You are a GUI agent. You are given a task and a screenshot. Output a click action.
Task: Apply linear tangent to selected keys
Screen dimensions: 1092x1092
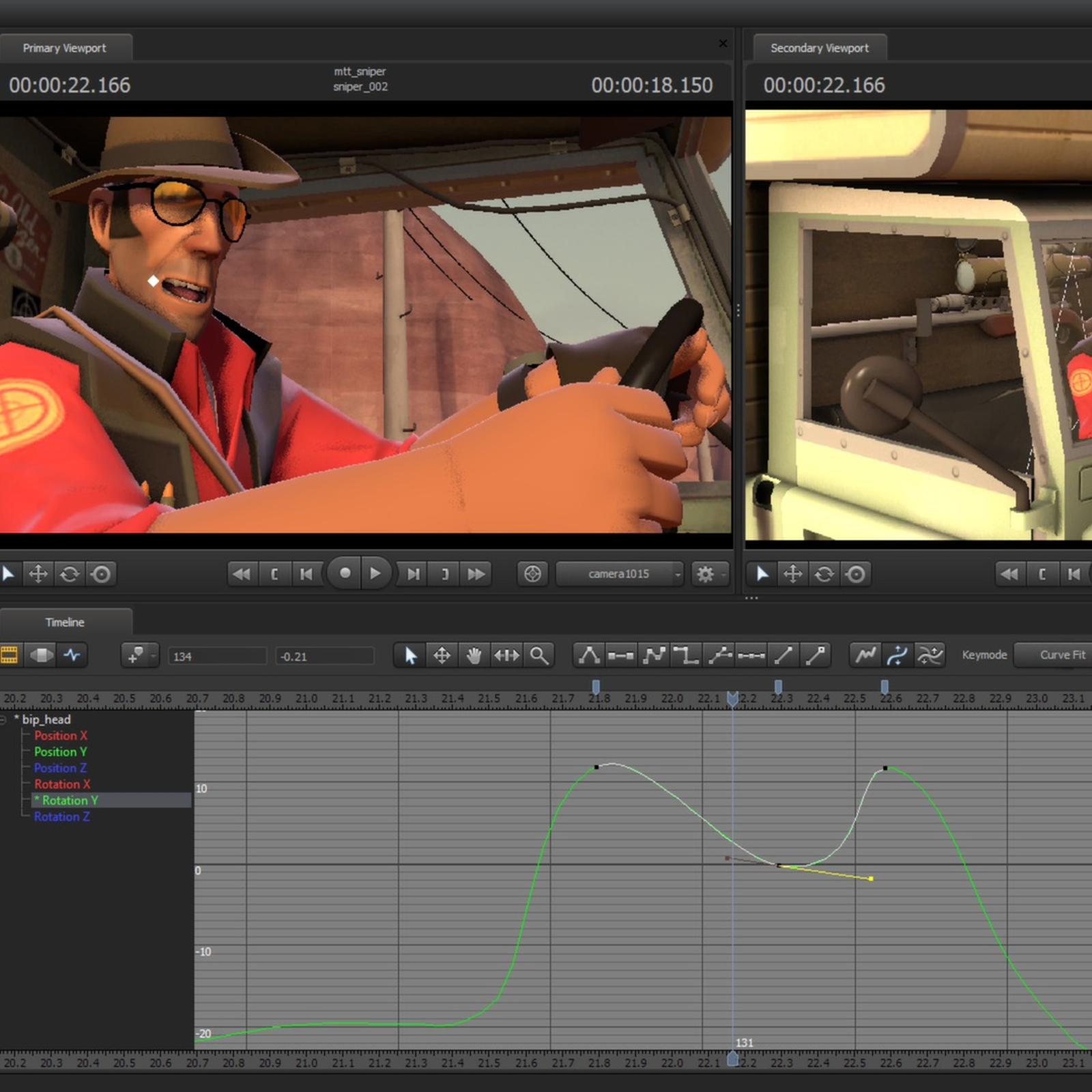point(654,655)
